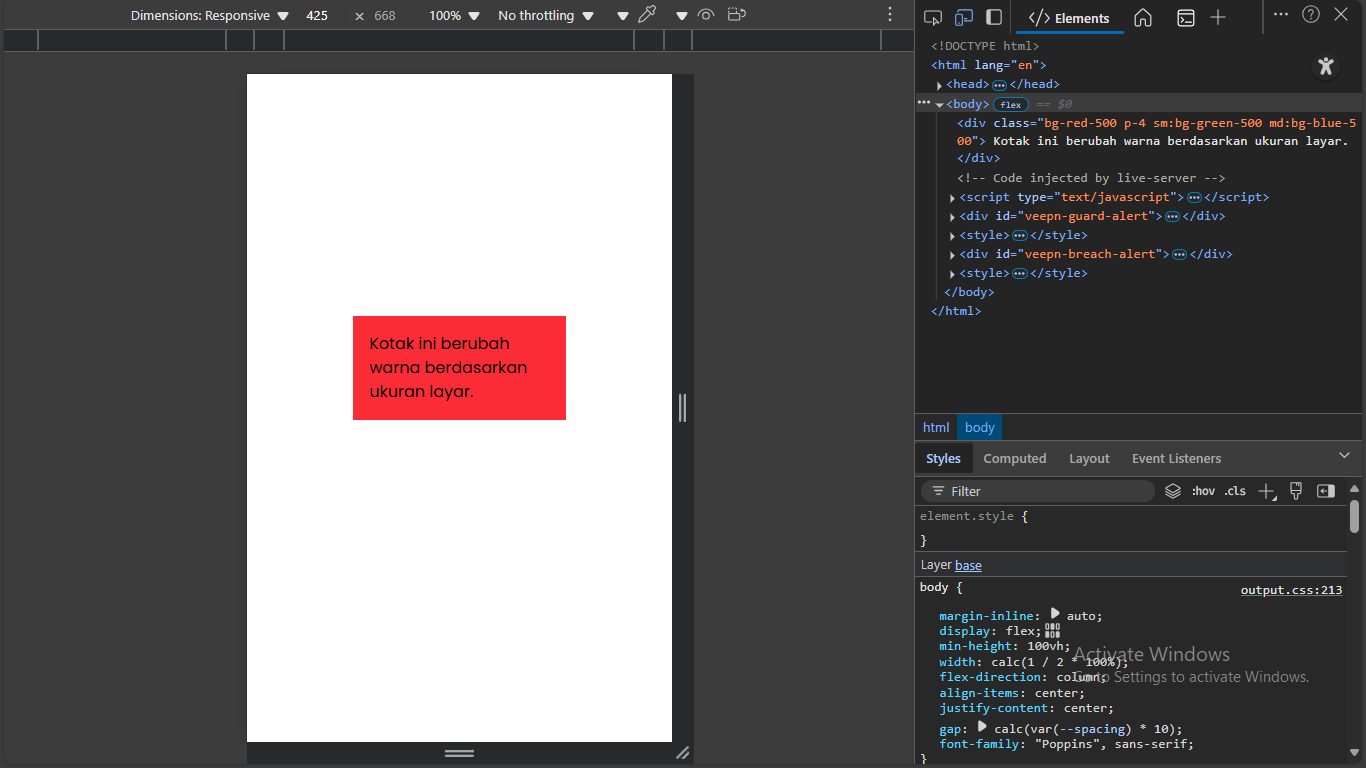Show more sidebar tabs chevron
The width and height of the screenshot is (1366, 768).
pos(1344,456)
